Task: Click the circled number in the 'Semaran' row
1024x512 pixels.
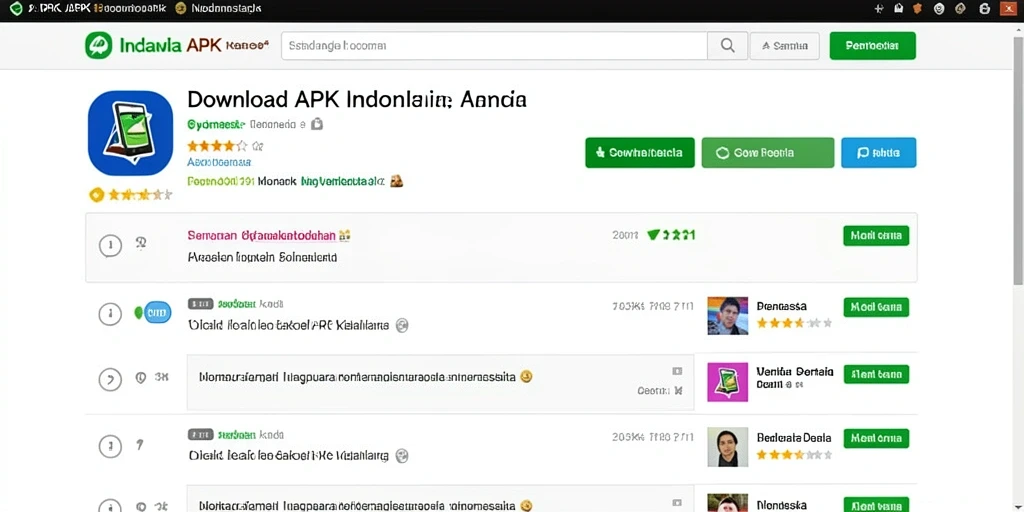Action: coord(110,246)
